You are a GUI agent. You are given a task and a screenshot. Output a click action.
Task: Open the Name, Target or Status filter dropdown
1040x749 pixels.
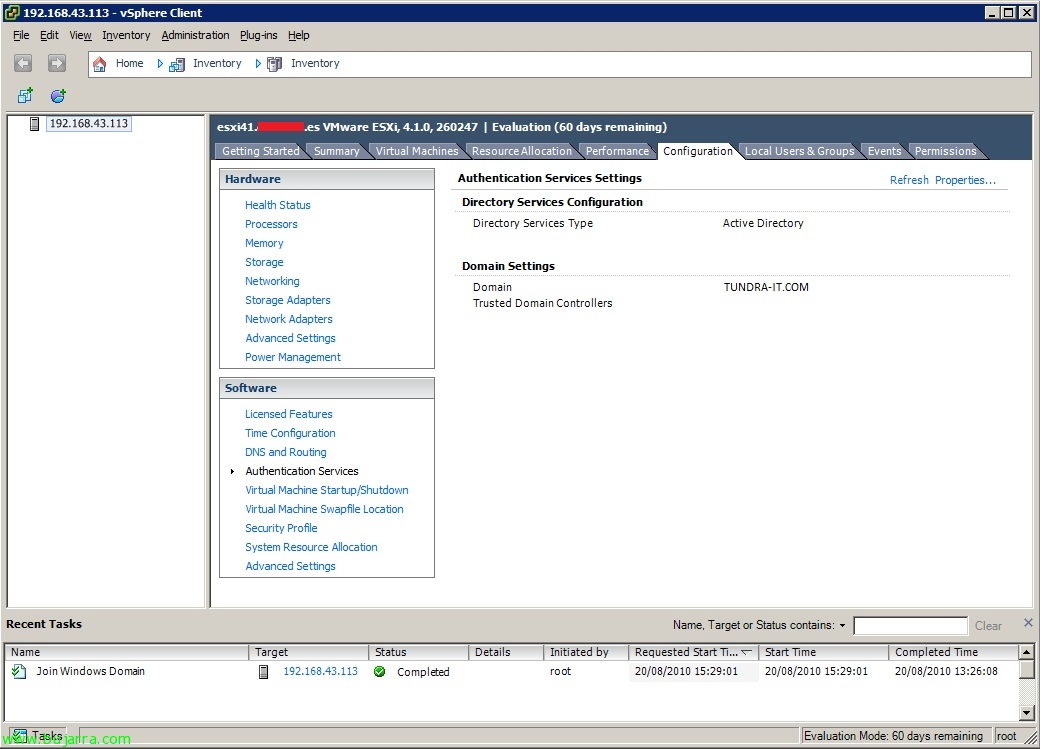(842, 625)
